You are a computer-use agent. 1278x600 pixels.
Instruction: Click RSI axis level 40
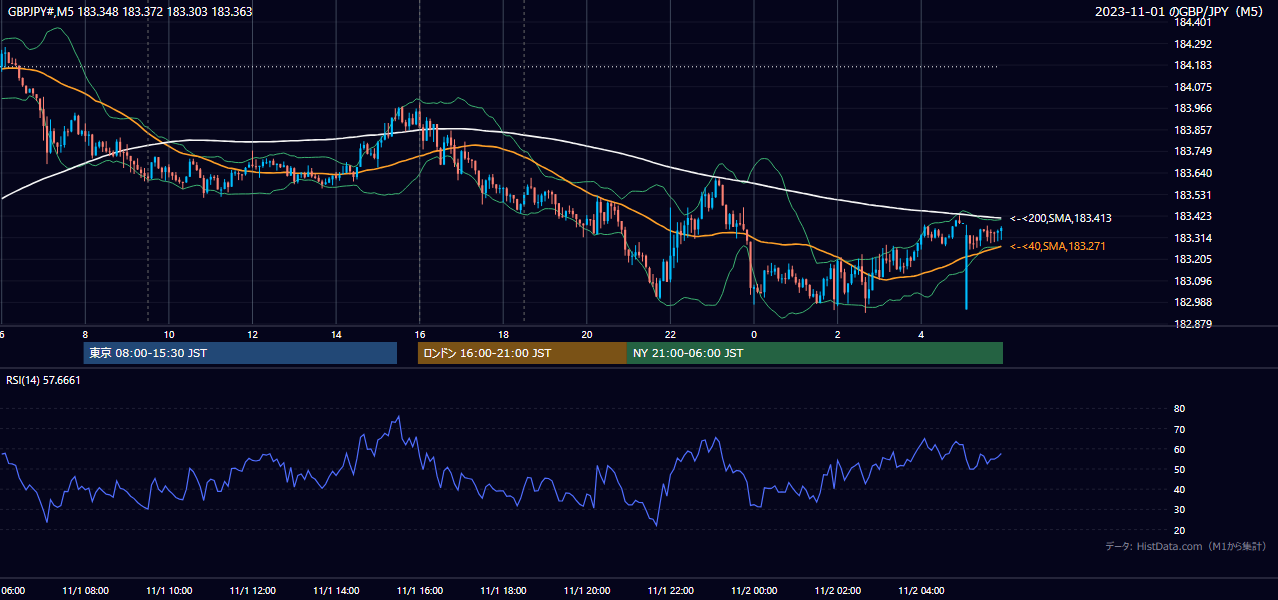coord(1179,490)
